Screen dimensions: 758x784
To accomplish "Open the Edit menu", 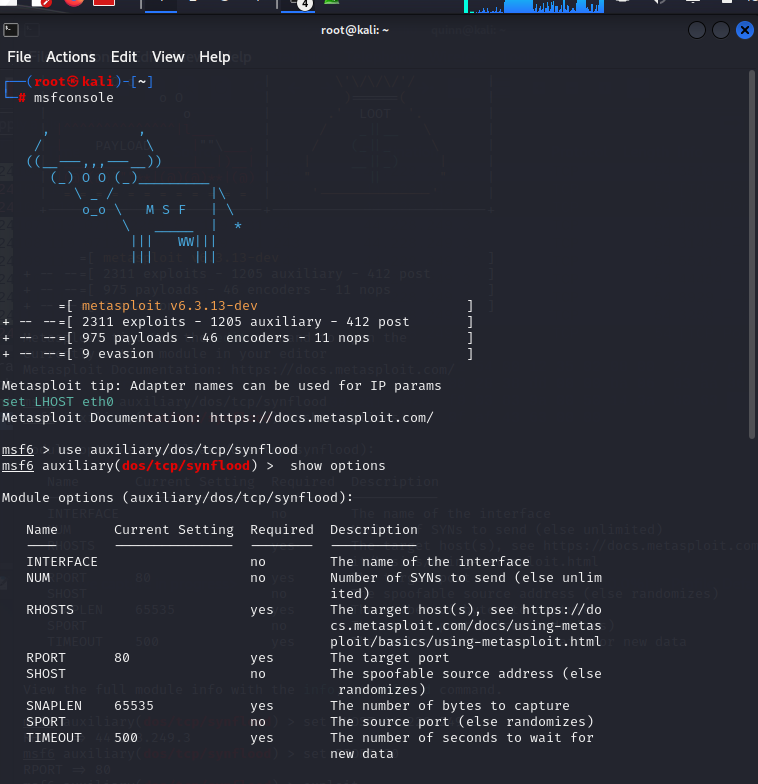I will pos(124,57).
